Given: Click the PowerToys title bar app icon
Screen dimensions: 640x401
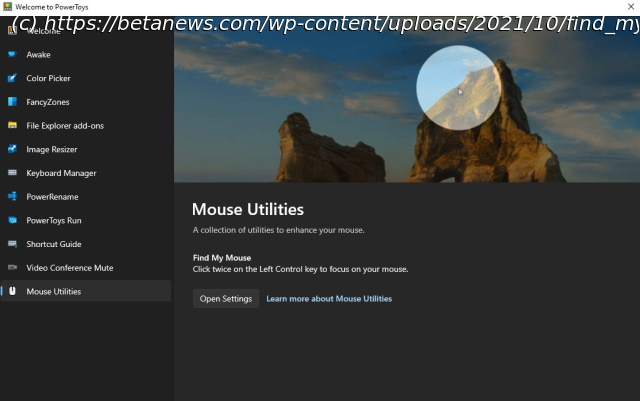Looking at the screenshot, I should coord(7,7).
